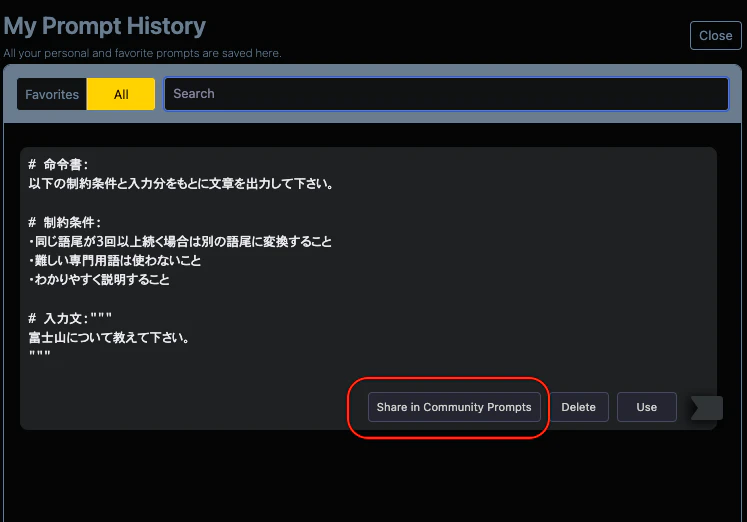Switch to the Favorites tab

[52, 94]
